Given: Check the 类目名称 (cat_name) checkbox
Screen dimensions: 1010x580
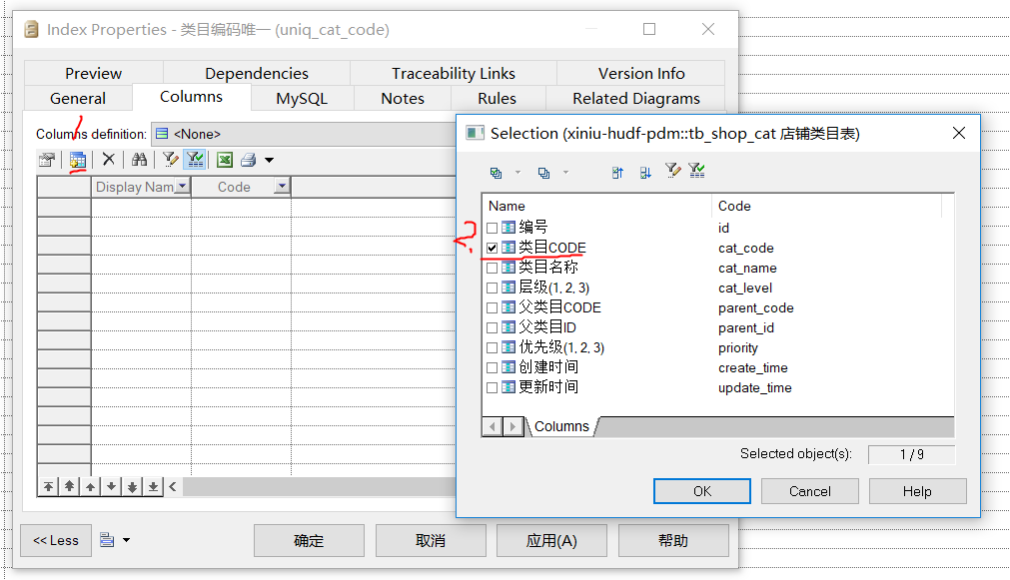Looking at the screenshot, I should pyautogui.click(x=492, y=268).
